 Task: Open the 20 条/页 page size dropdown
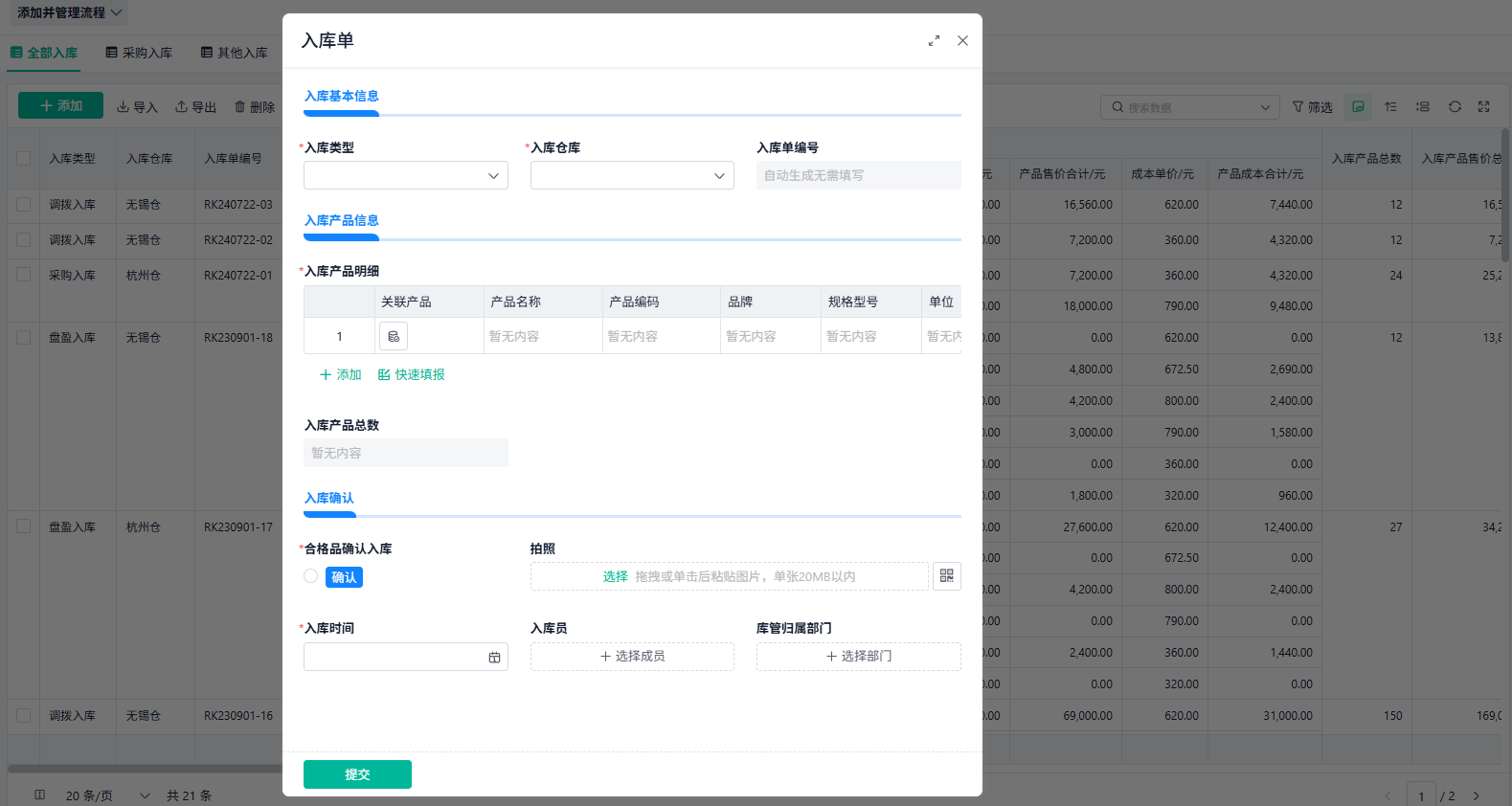click(107, 795)
